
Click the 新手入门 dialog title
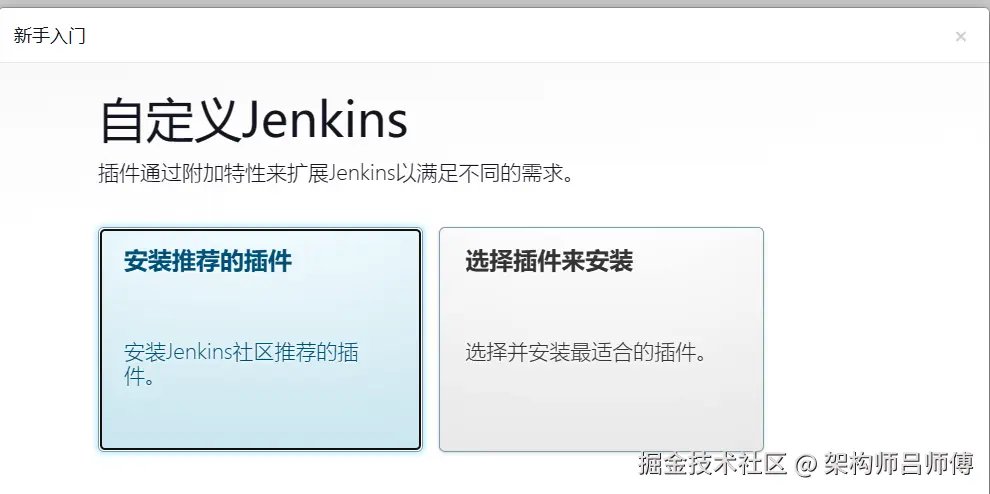49,36
